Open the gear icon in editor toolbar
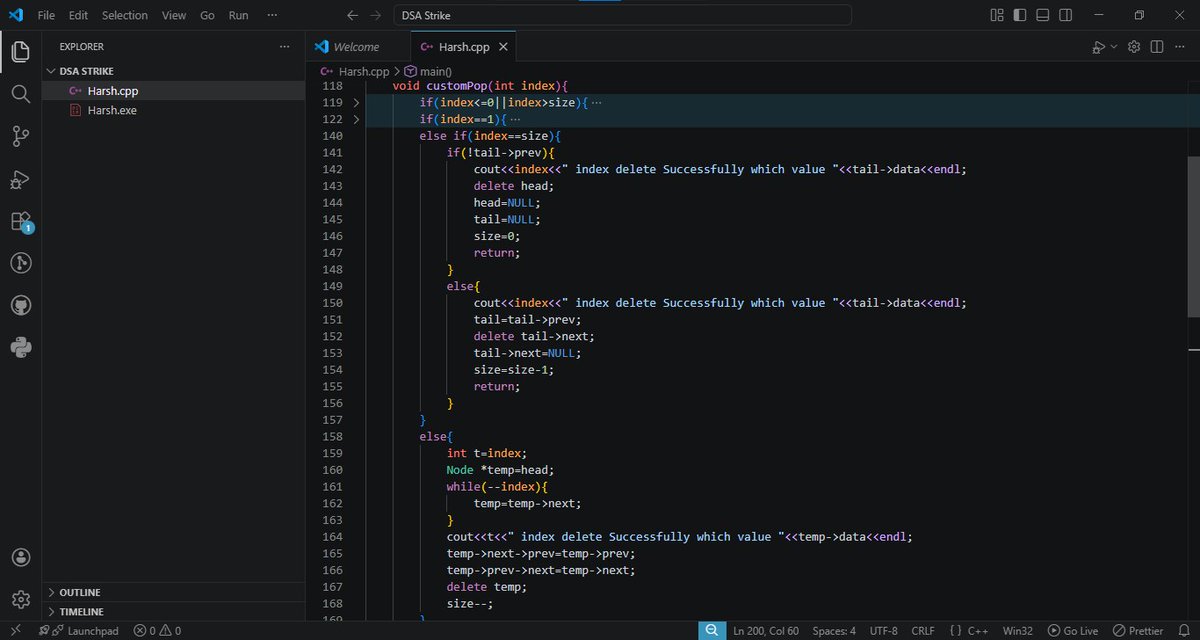 coord(1134,47)
